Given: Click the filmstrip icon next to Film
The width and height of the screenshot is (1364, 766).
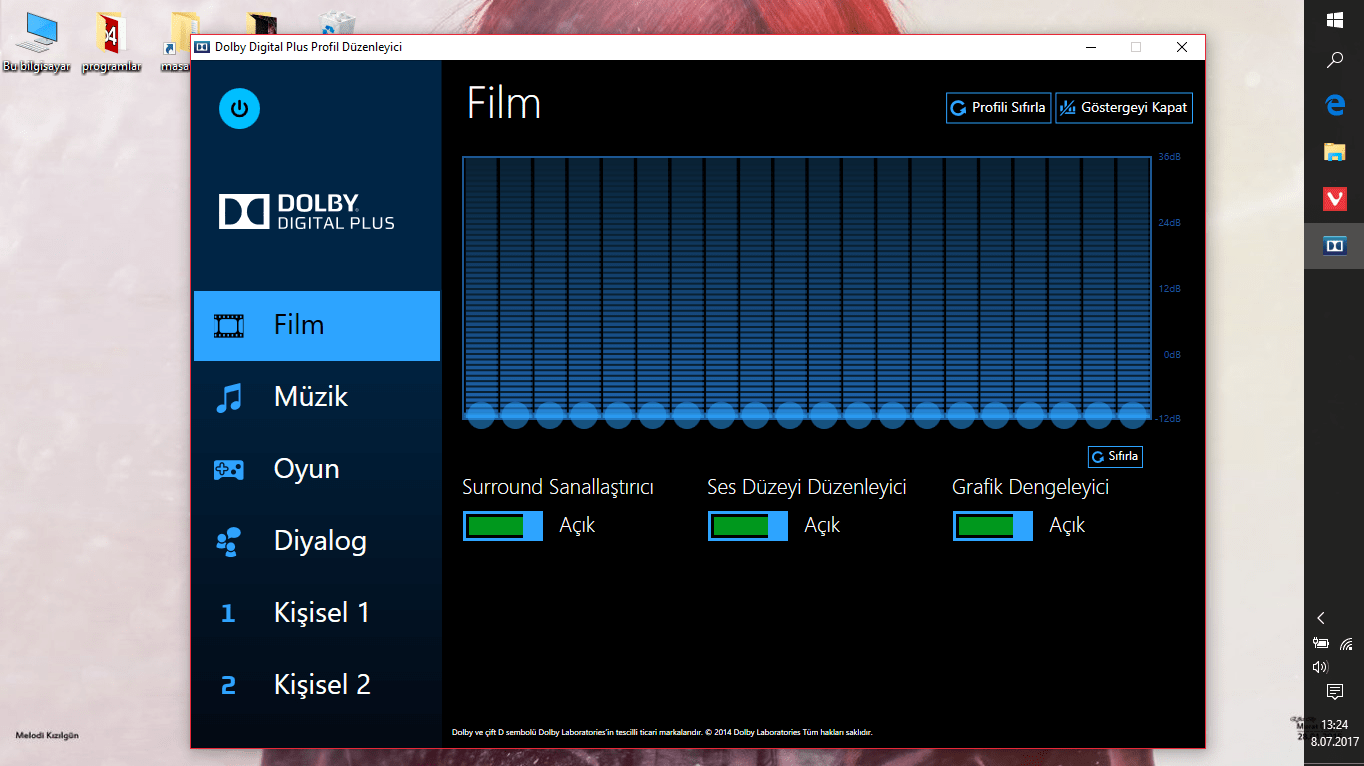Looking at the screenshot, I should click(229, 325).
